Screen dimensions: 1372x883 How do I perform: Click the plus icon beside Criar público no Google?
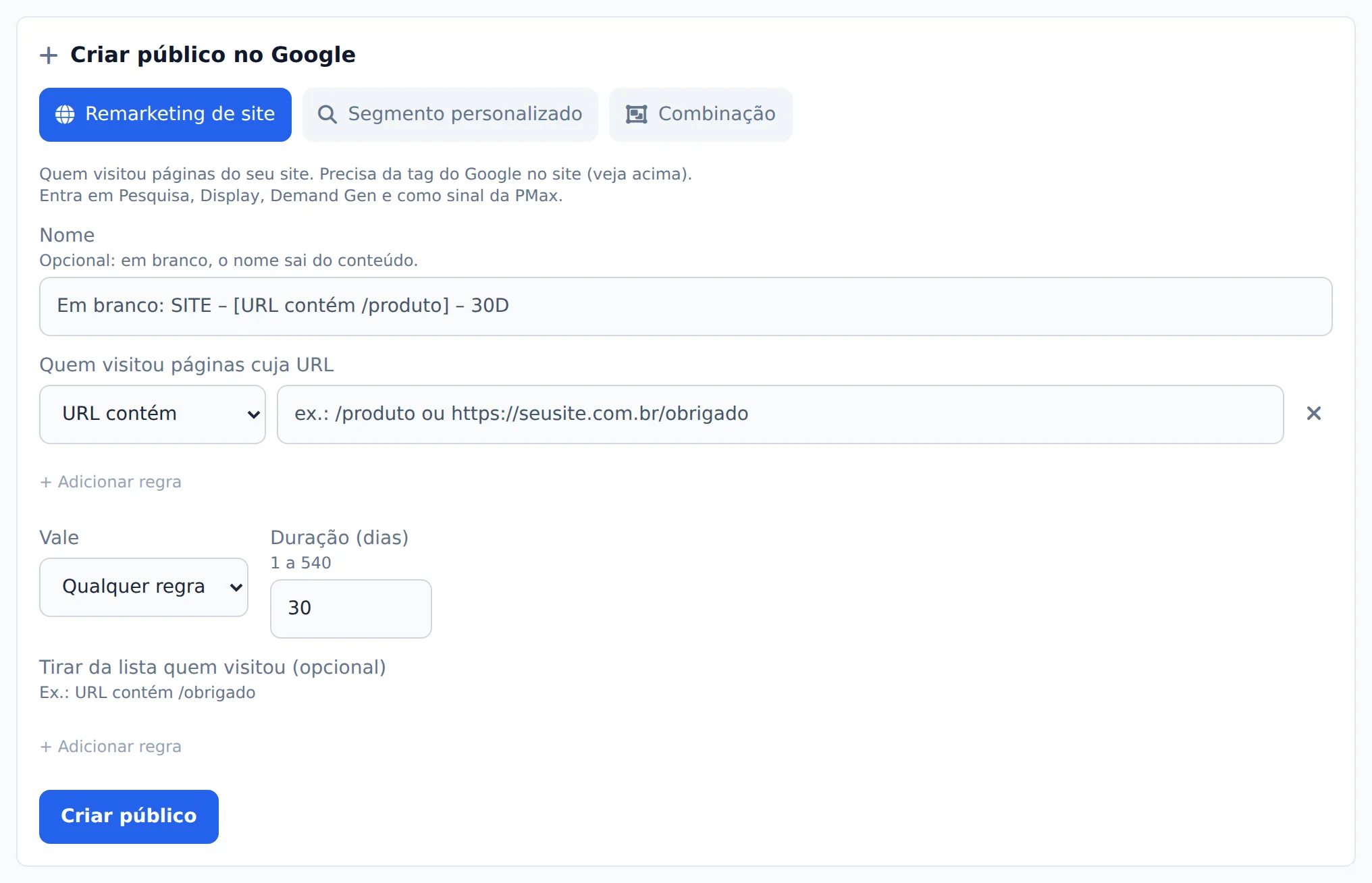tap(49, 55)
